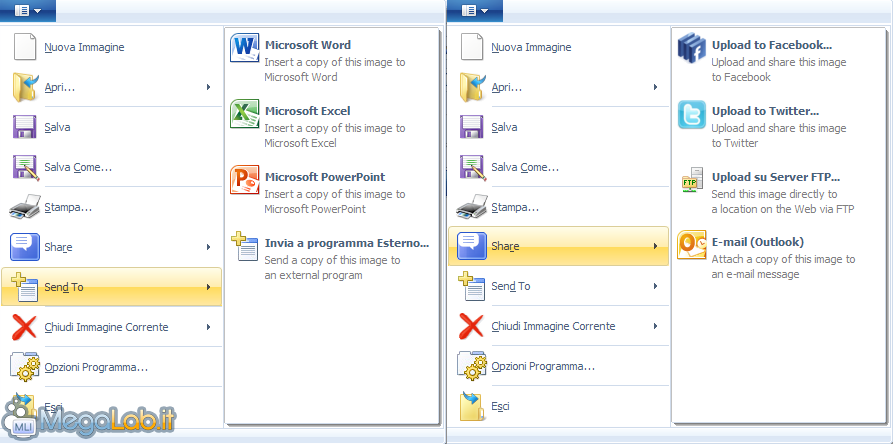
Task: Click Salva Come in the left-hand menu
Action: click(77, 167)
